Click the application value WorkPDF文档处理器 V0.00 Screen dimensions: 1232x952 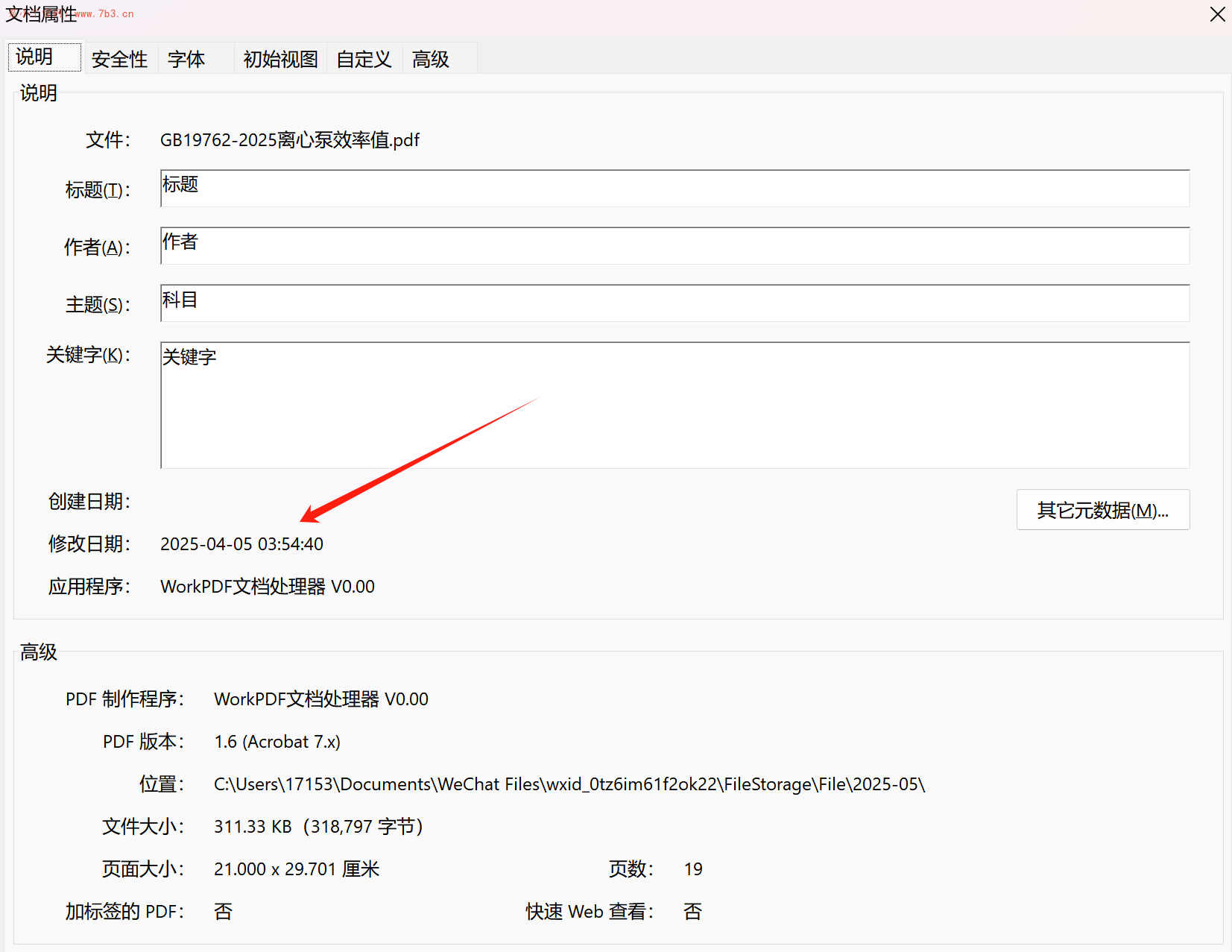point(268,587)
